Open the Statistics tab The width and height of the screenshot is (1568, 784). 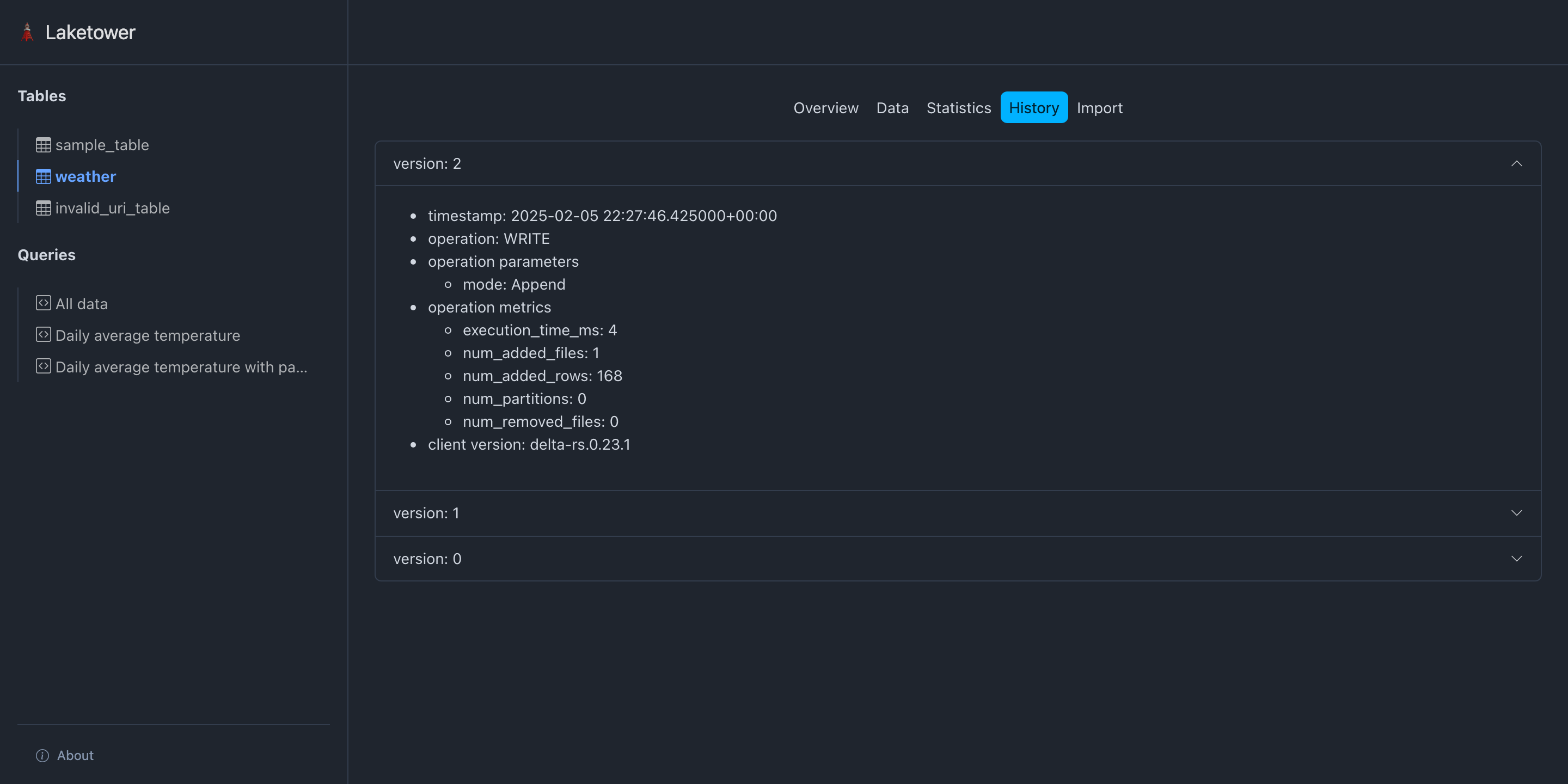pyautogui.click(x=959, y=108)
